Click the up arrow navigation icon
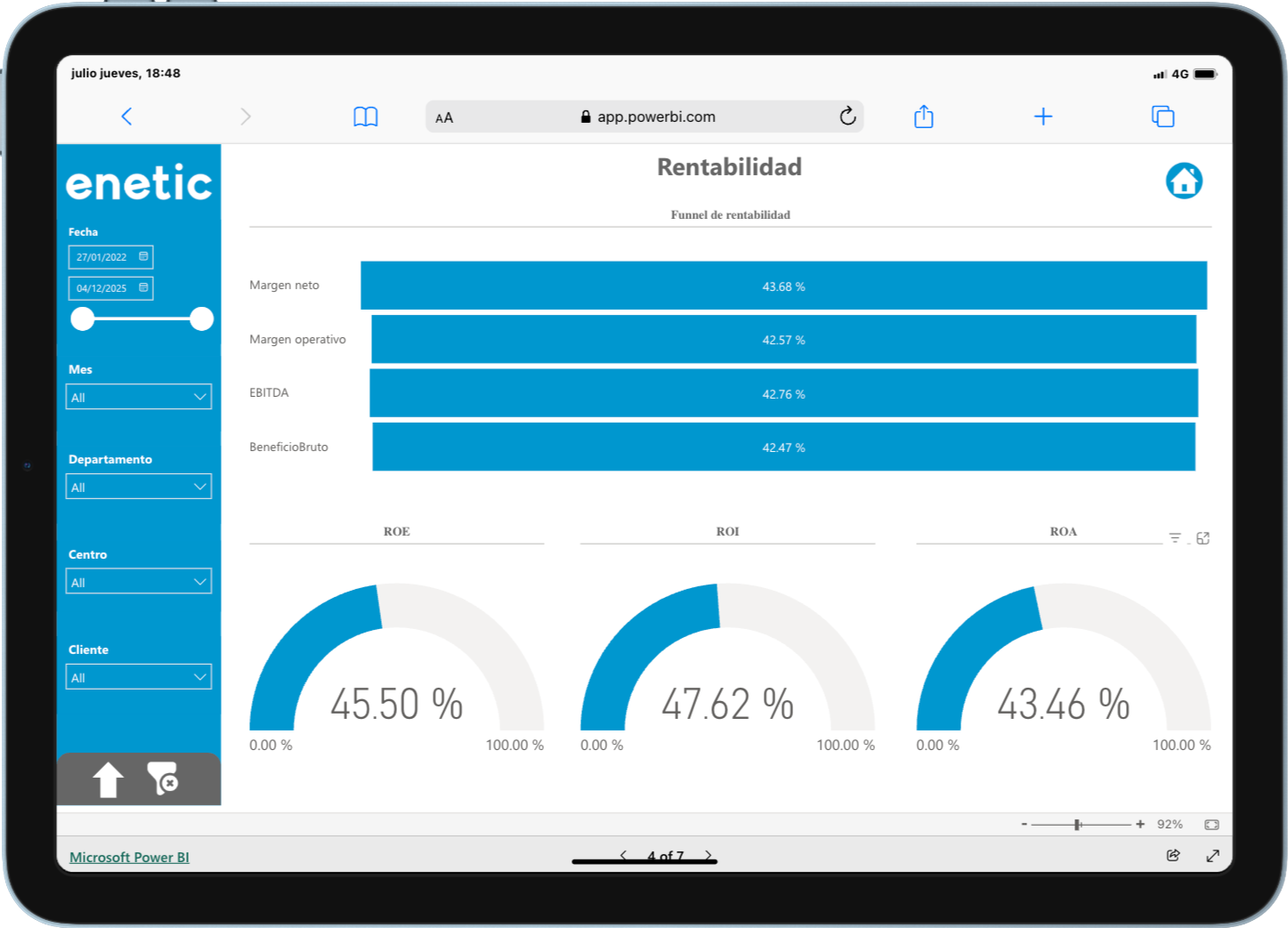1288x928 pixels. pyautogui.click(x=109, y=779)
